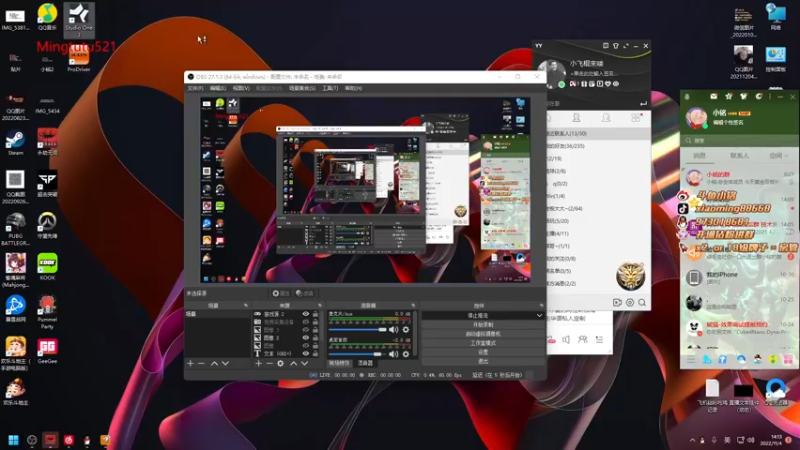Open the 视图(V) menu in OBS
Screen dimensions: 800x450
tap(241, 88)
